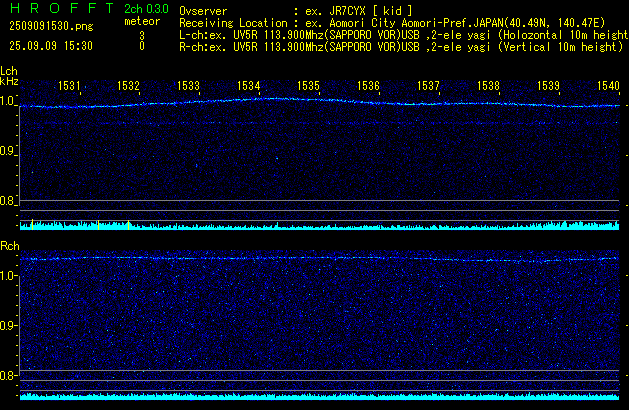Click the 1532 time tick label
The image size is (629, 410).
point(128,86)
